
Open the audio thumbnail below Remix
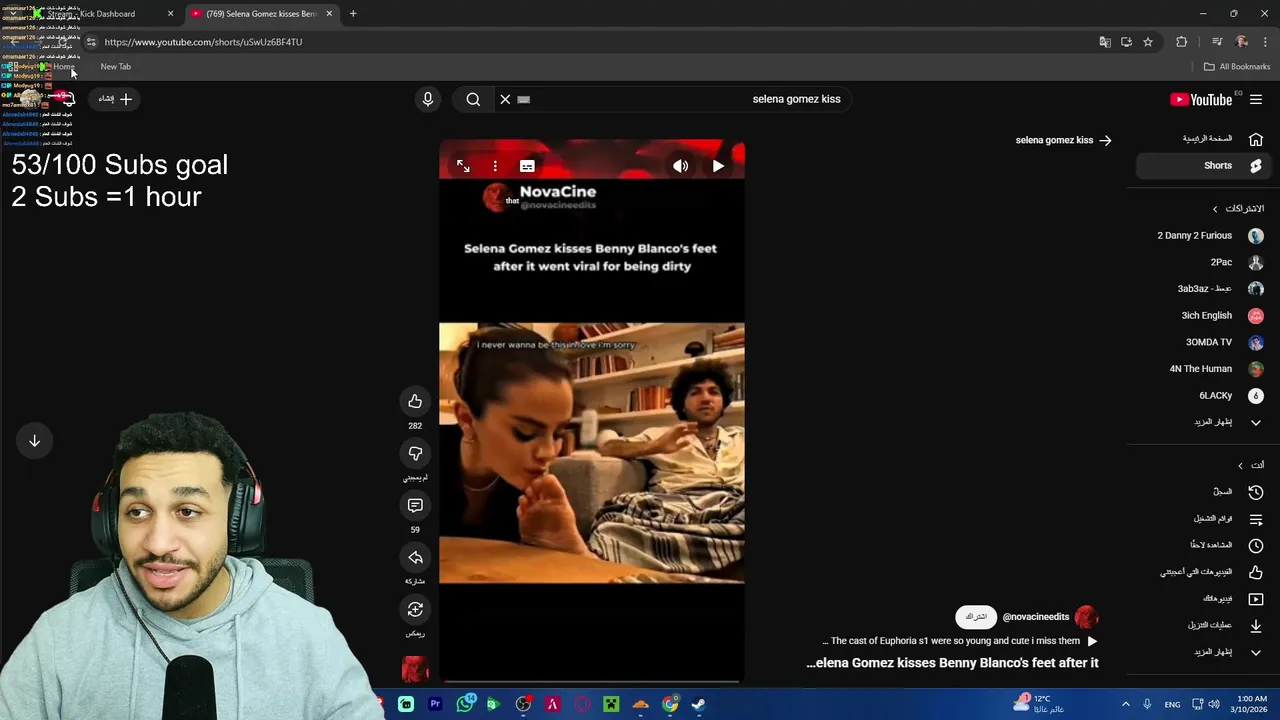point(415,668)
